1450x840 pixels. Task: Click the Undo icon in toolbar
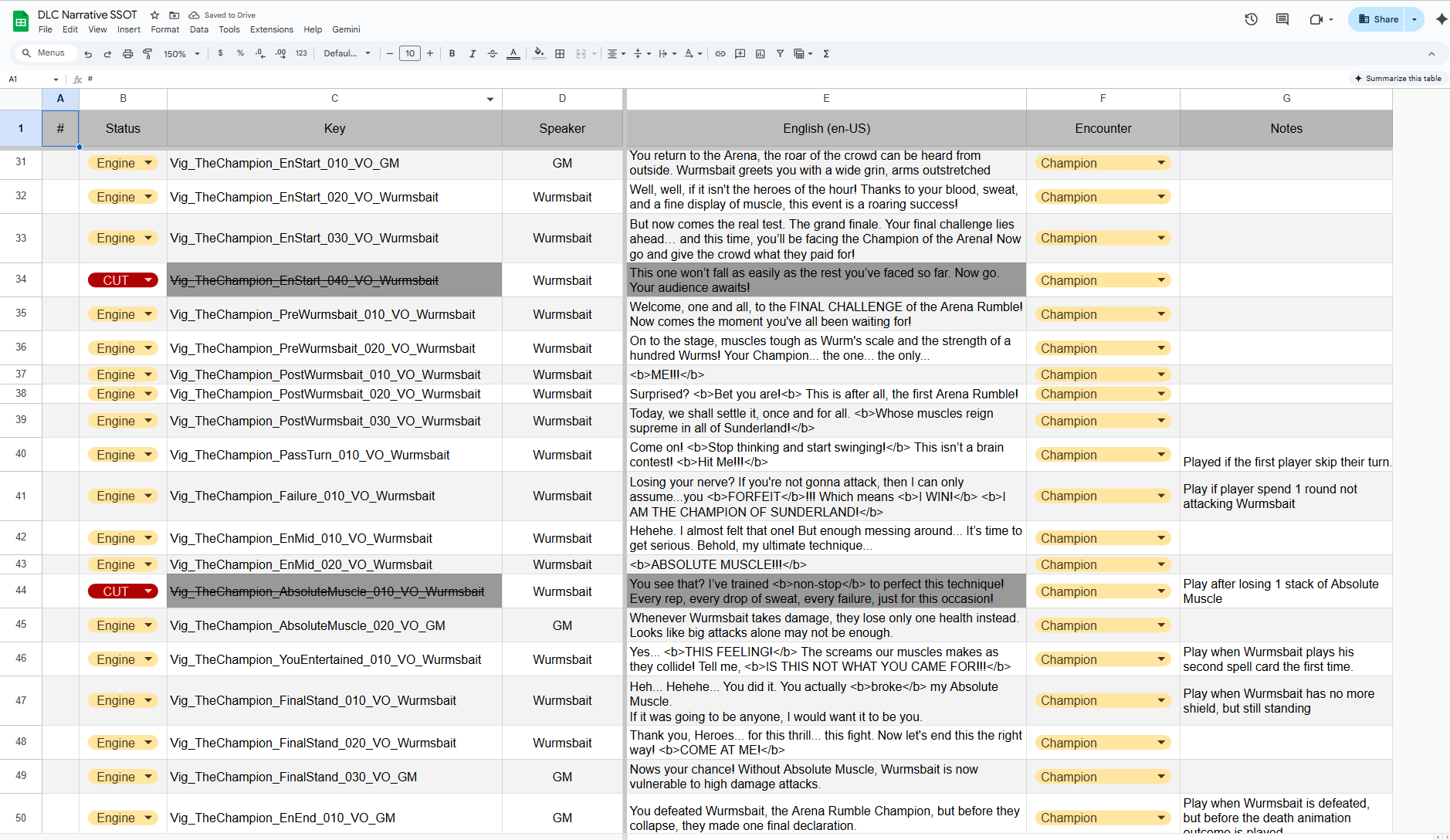(x=88, y=54)
